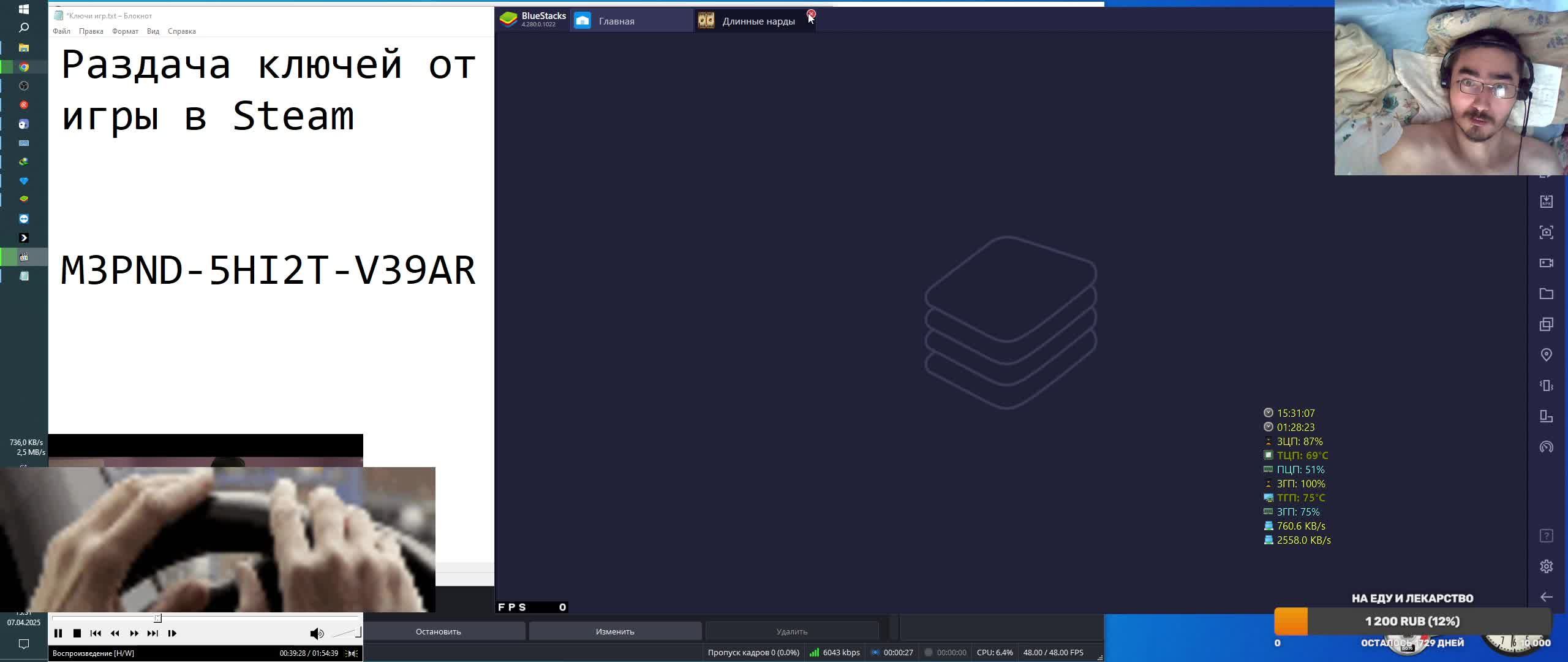Click the Install APK icon in BlueStacks sidebar

tap(1546, 202)
